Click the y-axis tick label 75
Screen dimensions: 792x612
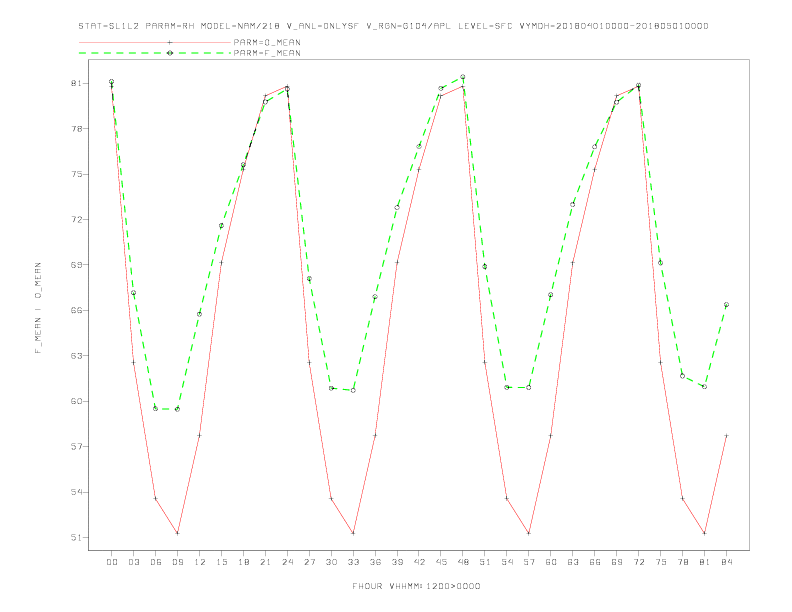(x=76, y=174)
